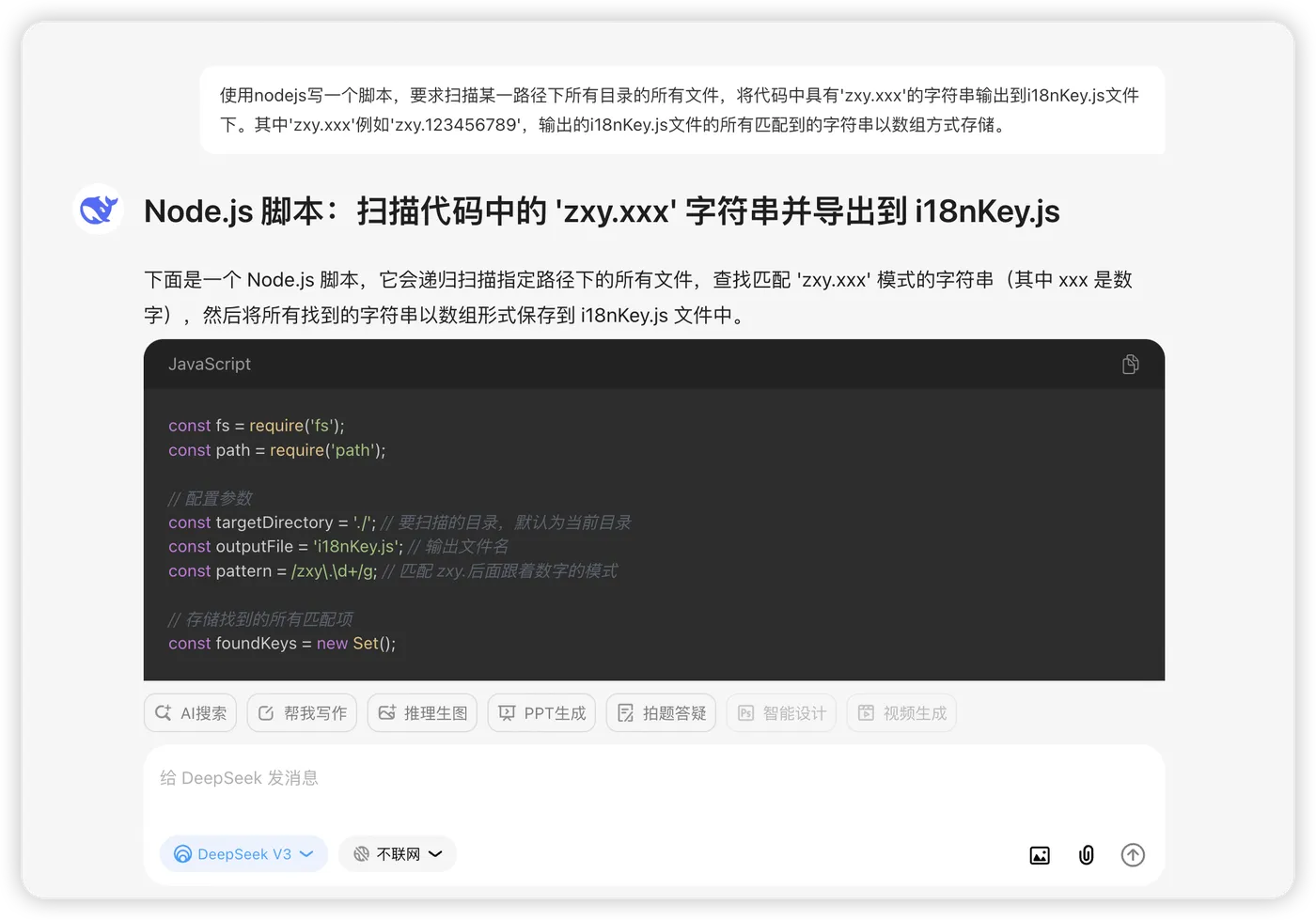
Task: Click the line defining outputFile
Action: 338,547
